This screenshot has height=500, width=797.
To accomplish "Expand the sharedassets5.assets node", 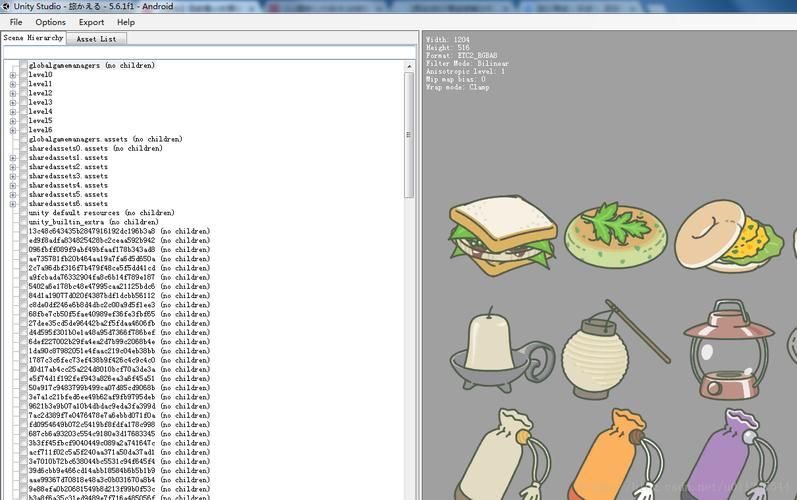I will click(x=13, y=195).
